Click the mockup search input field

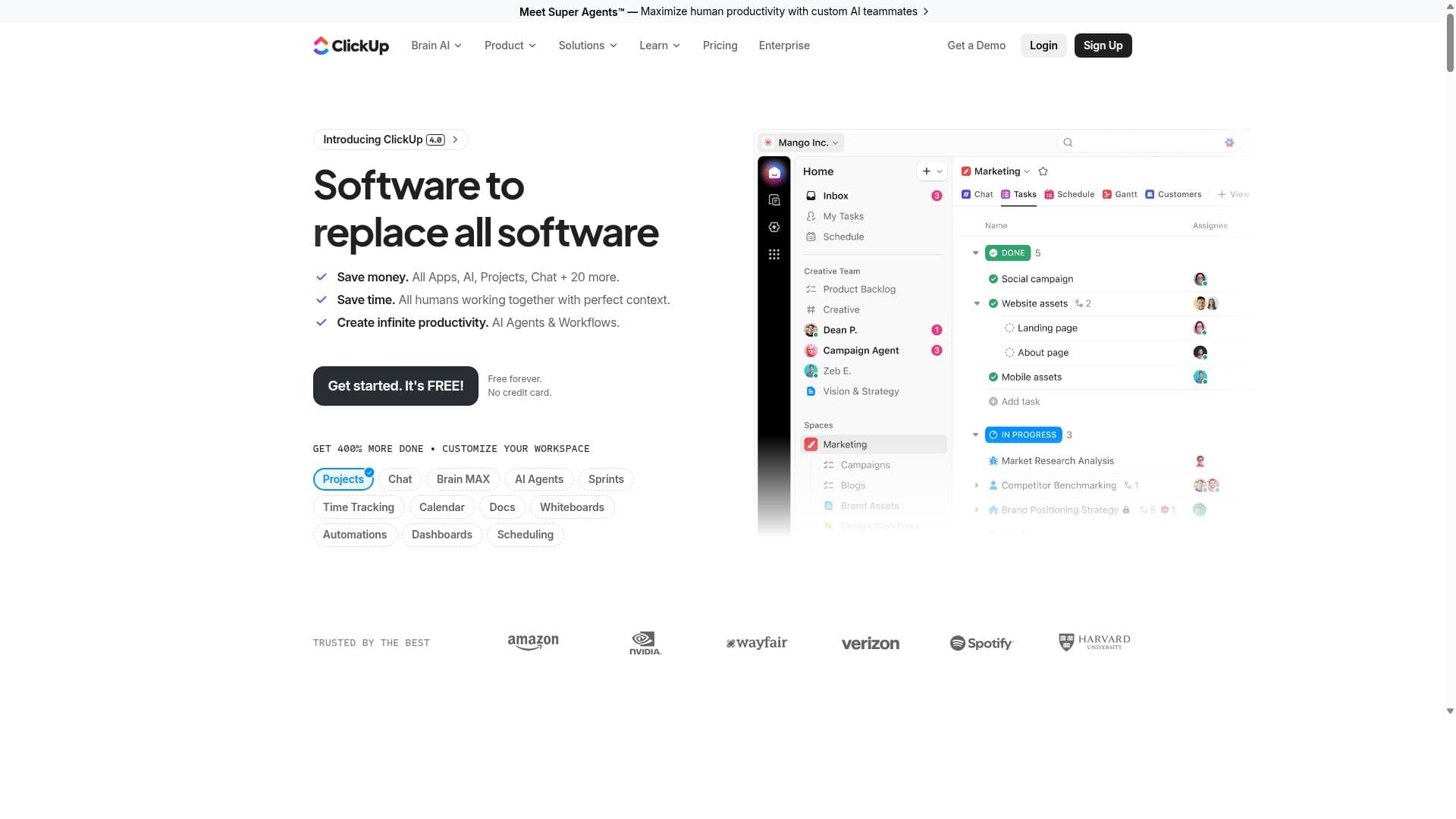click(x=1147, y=143)
